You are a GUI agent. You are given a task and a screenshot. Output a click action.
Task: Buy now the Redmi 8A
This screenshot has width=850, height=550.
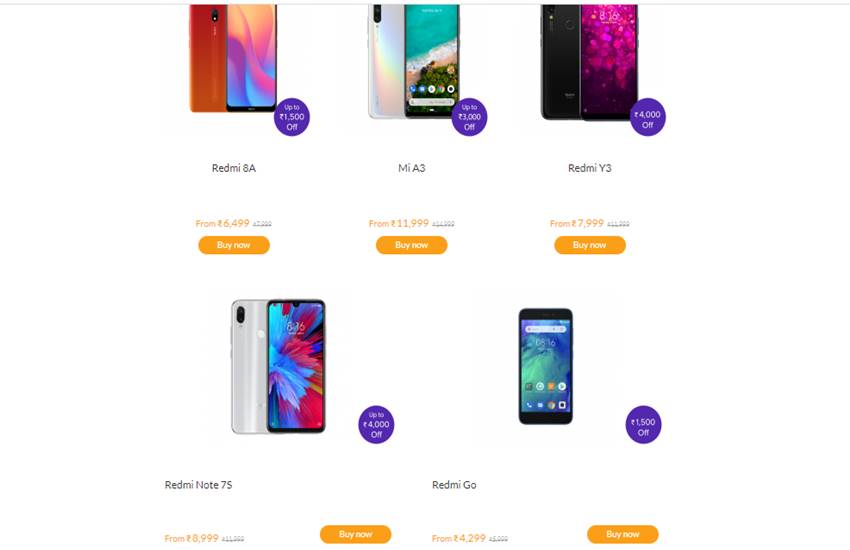pyautogui.click(x=234, y=245)
